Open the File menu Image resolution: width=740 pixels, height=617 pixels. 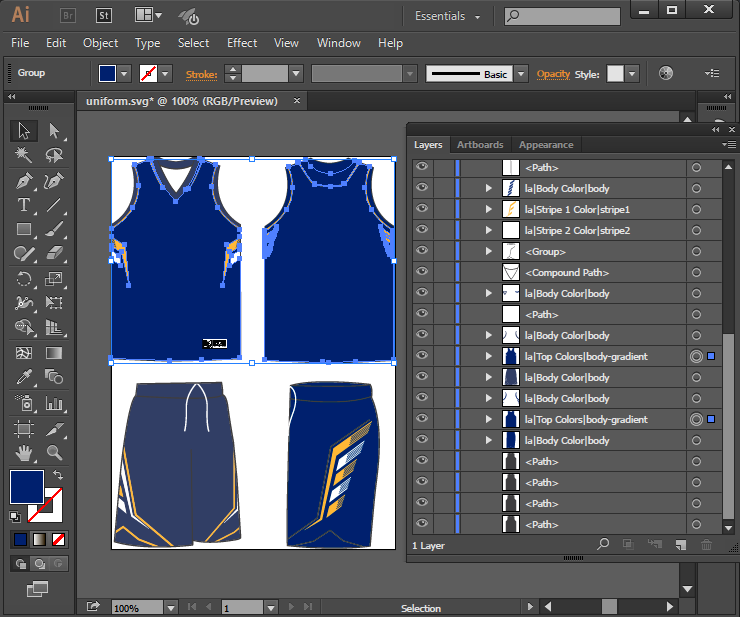pyautogui.click(x=20, y=43)
